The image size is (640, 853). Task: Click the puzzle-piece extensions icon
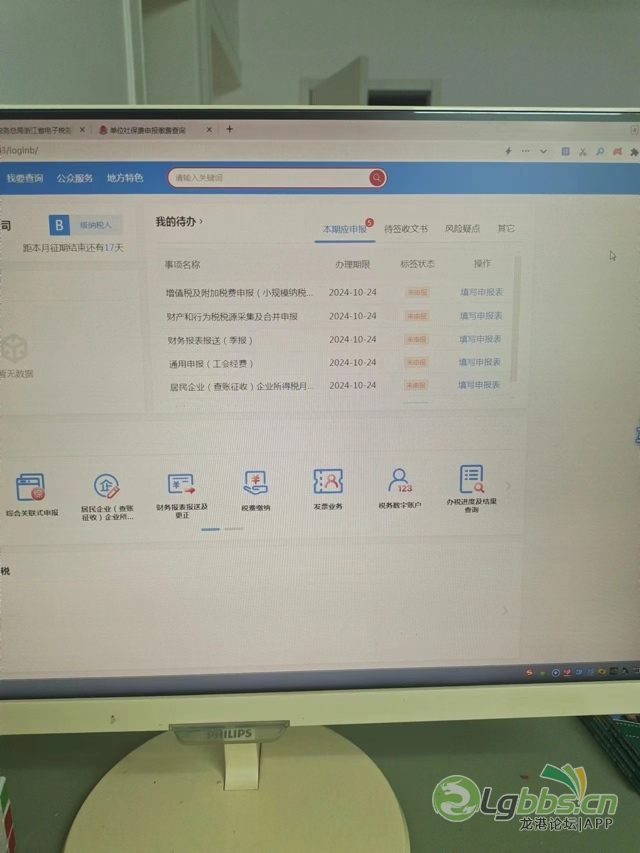tap(634, 152)
